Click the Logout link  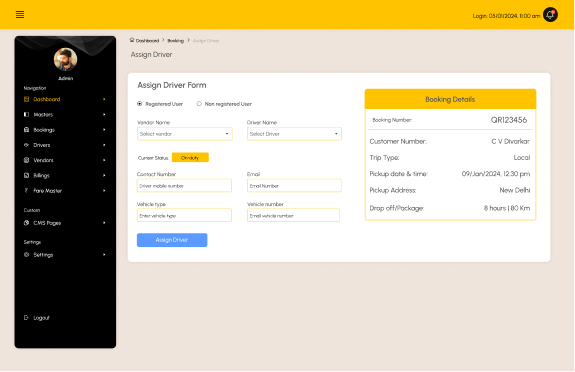pyautogui.click(x=41, y=318)
